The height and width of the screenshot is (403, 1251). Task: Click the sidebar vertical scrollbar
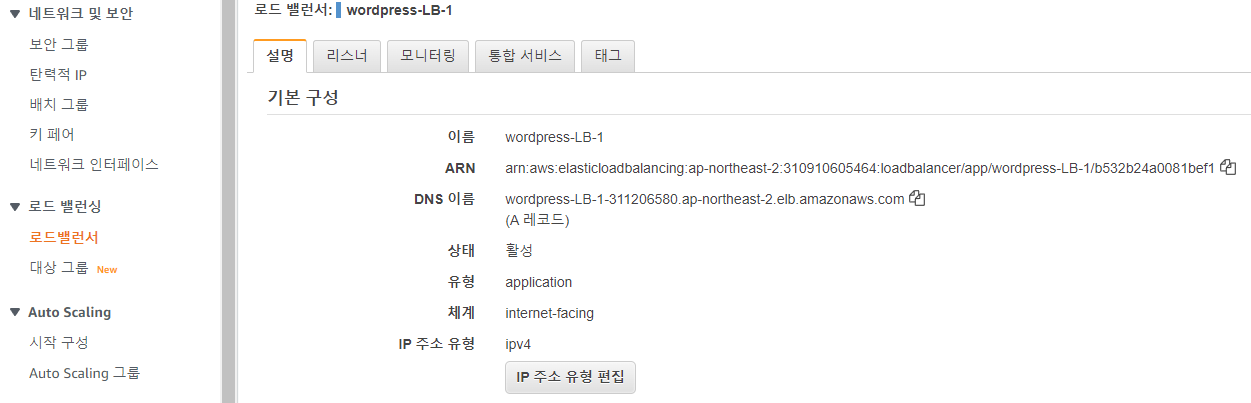point(228,201)
